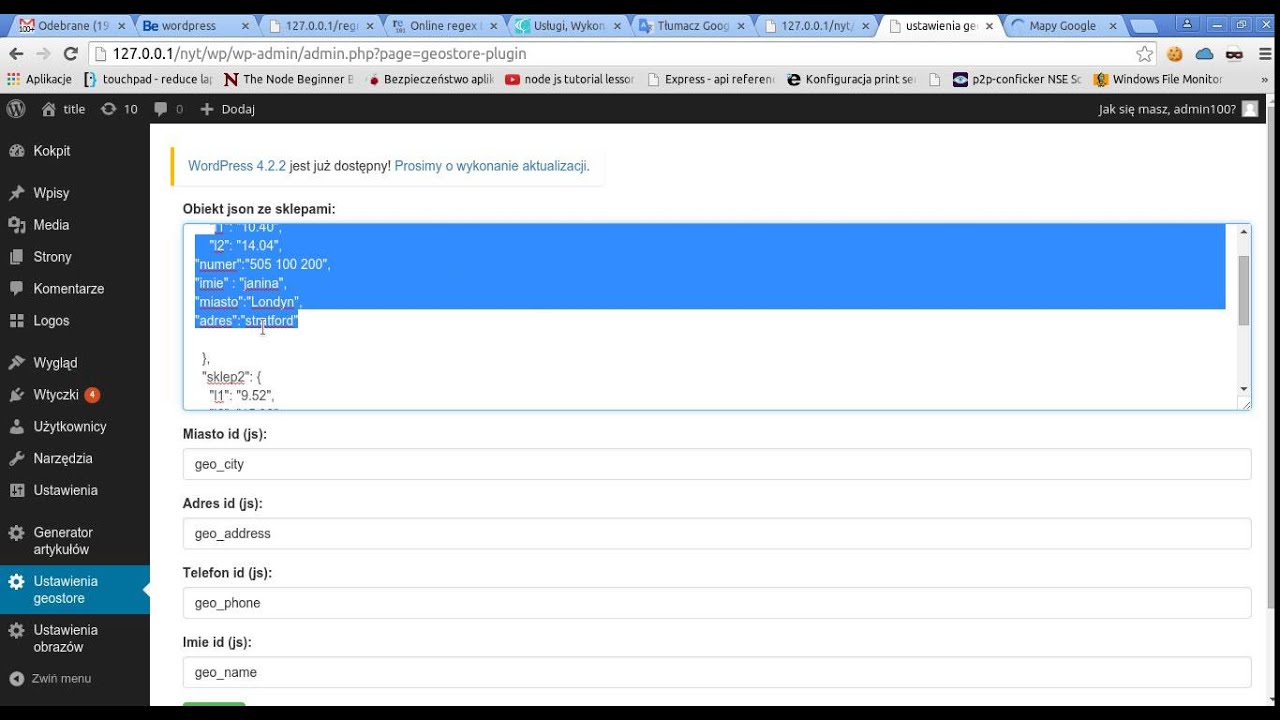
Task: Click the Telefon id field geo_phone
Action: tap(717, 603)
